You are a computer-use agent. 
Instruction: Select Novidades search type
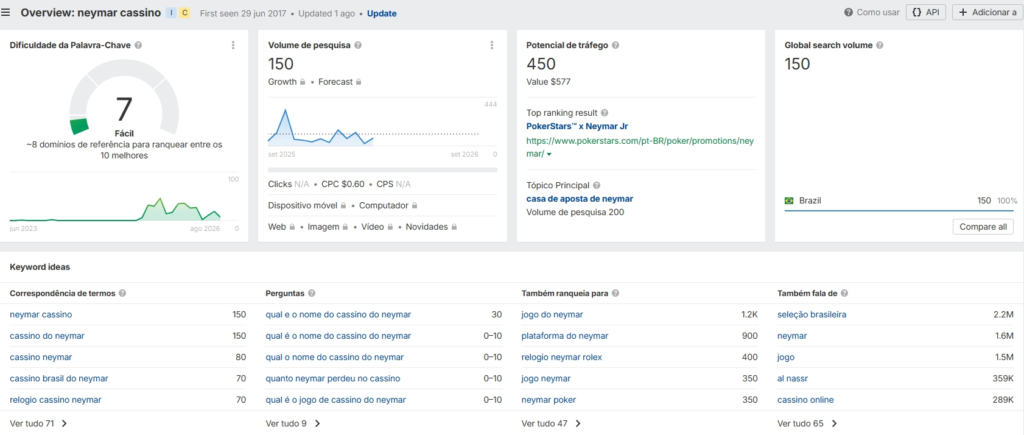[426, 227]
